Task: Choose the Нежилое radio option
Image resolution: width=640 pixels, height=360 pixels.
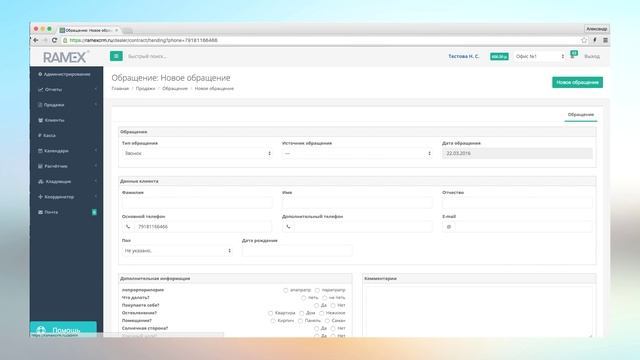Action: tap(322, 313)
